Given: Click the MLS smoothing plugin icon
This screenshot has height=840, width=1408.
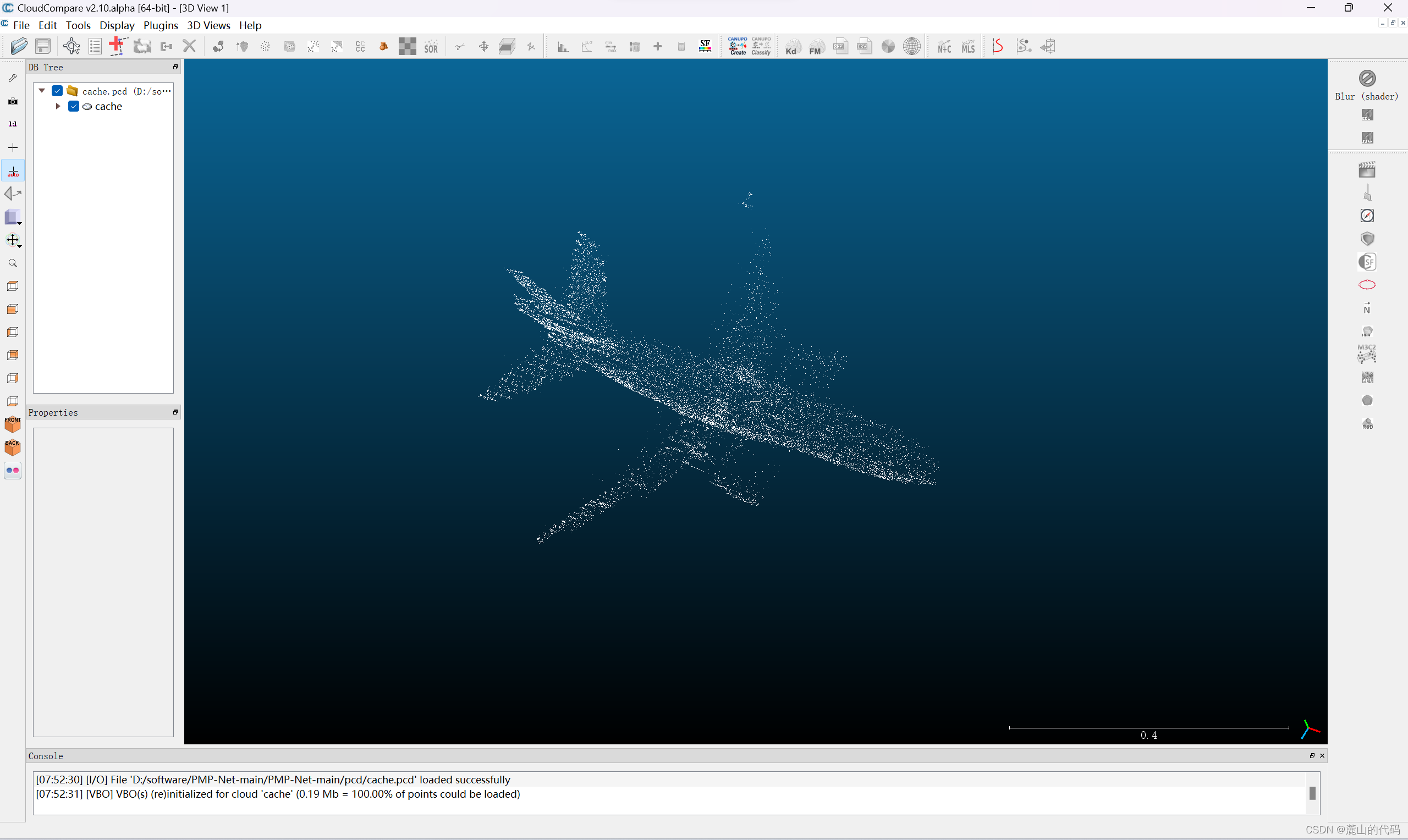Looking at the screenshot, I should (x=968, y=46).
